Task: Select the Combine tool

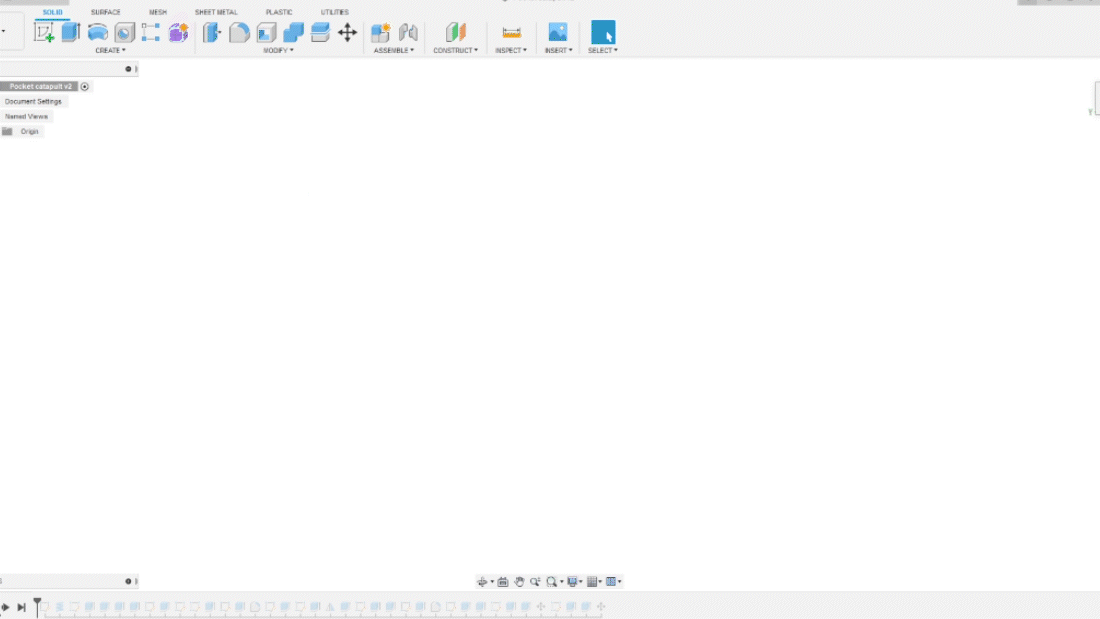Action: point(293,32)
